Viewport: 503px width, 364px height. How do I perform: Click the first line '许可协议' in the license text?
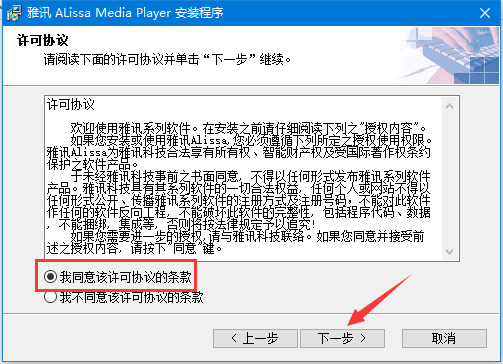(71, 105)
